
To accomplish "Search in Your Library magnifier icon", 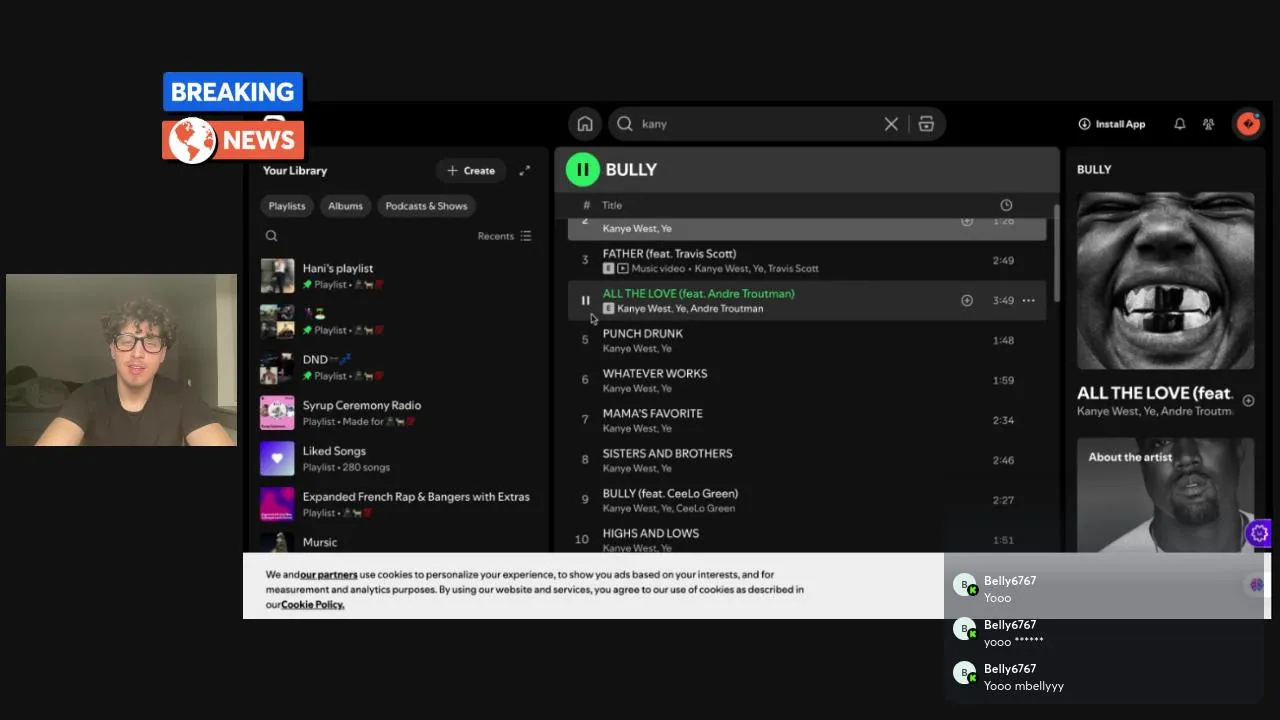I will coord(271,236).
